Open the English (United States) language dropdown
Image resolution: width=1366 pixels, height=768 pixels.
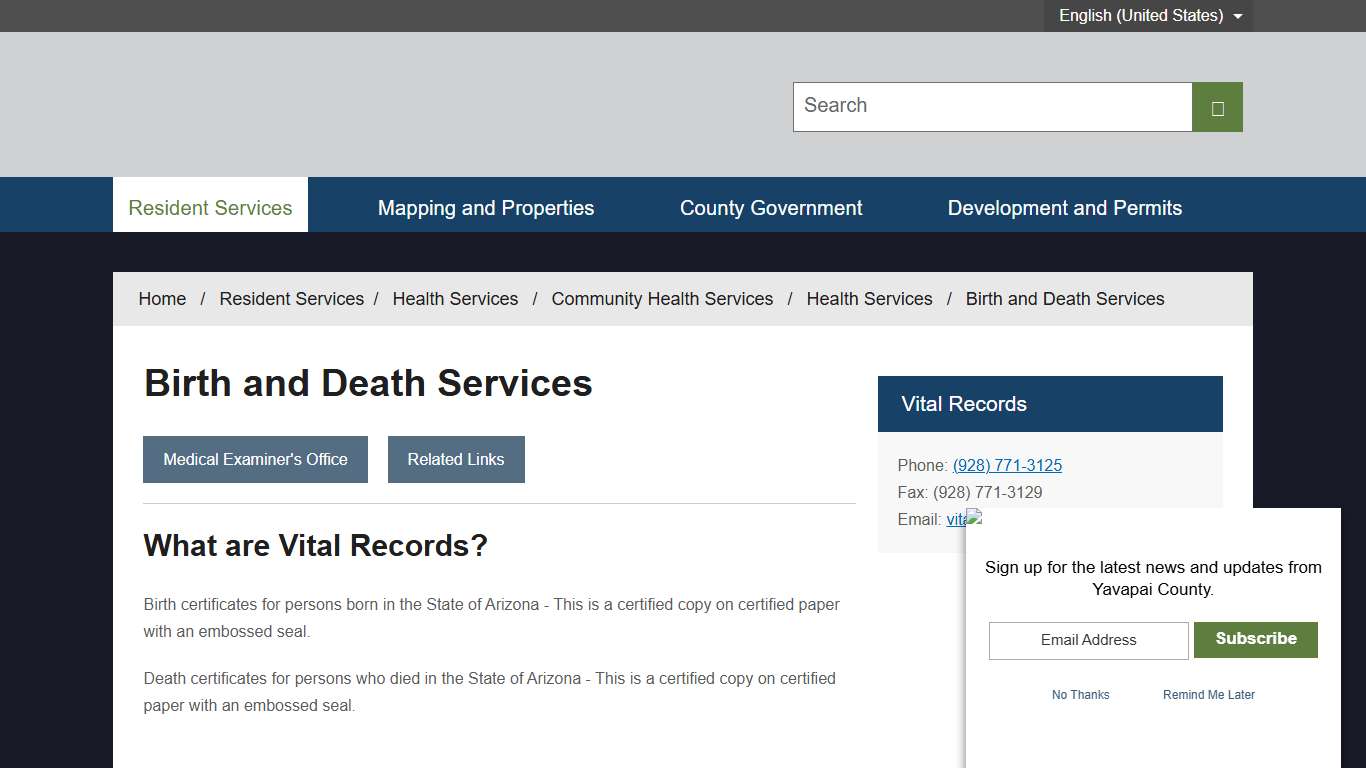[1141, 15]
